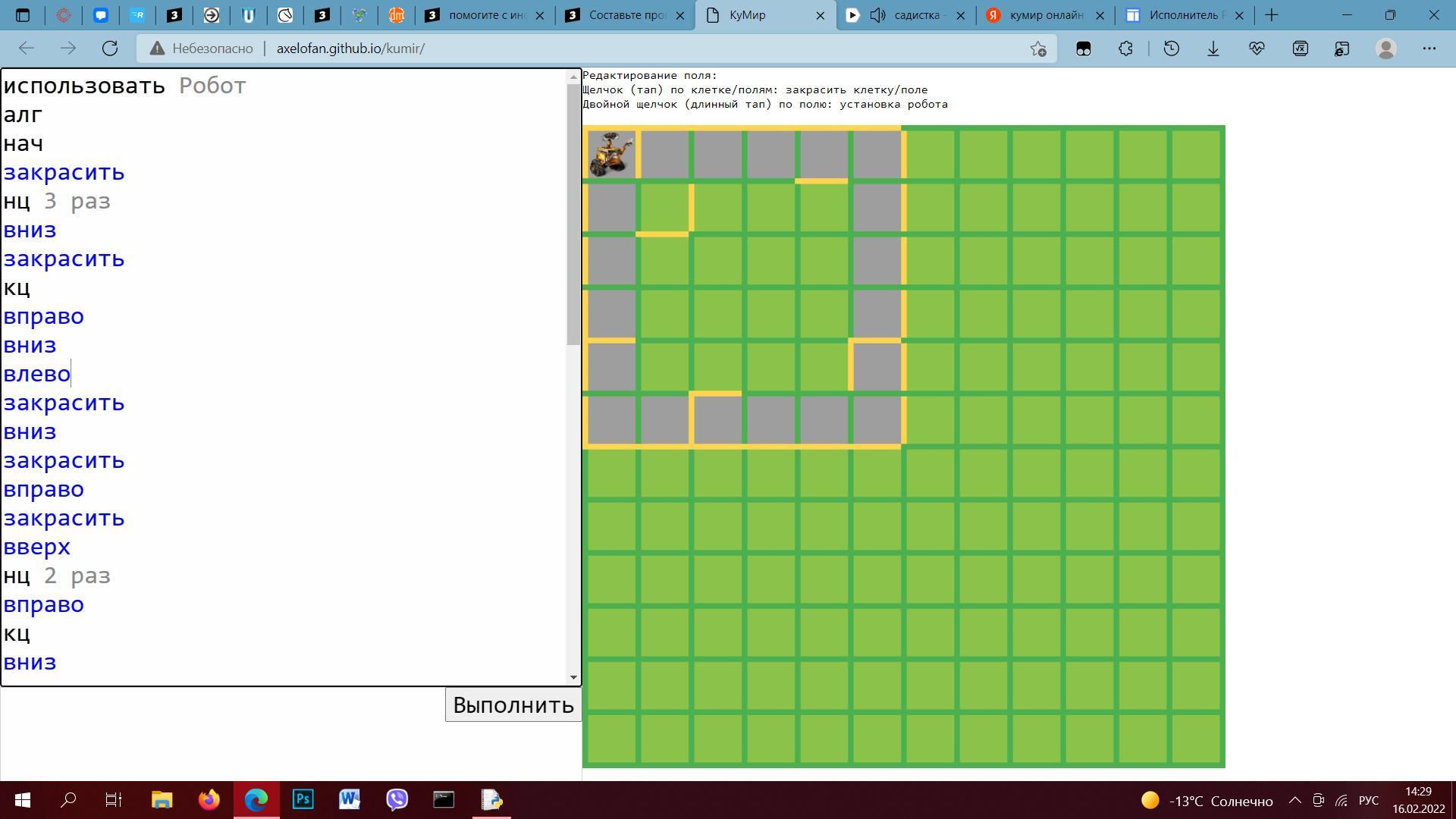Click the Выполнить button

click(x=513, y=705)
